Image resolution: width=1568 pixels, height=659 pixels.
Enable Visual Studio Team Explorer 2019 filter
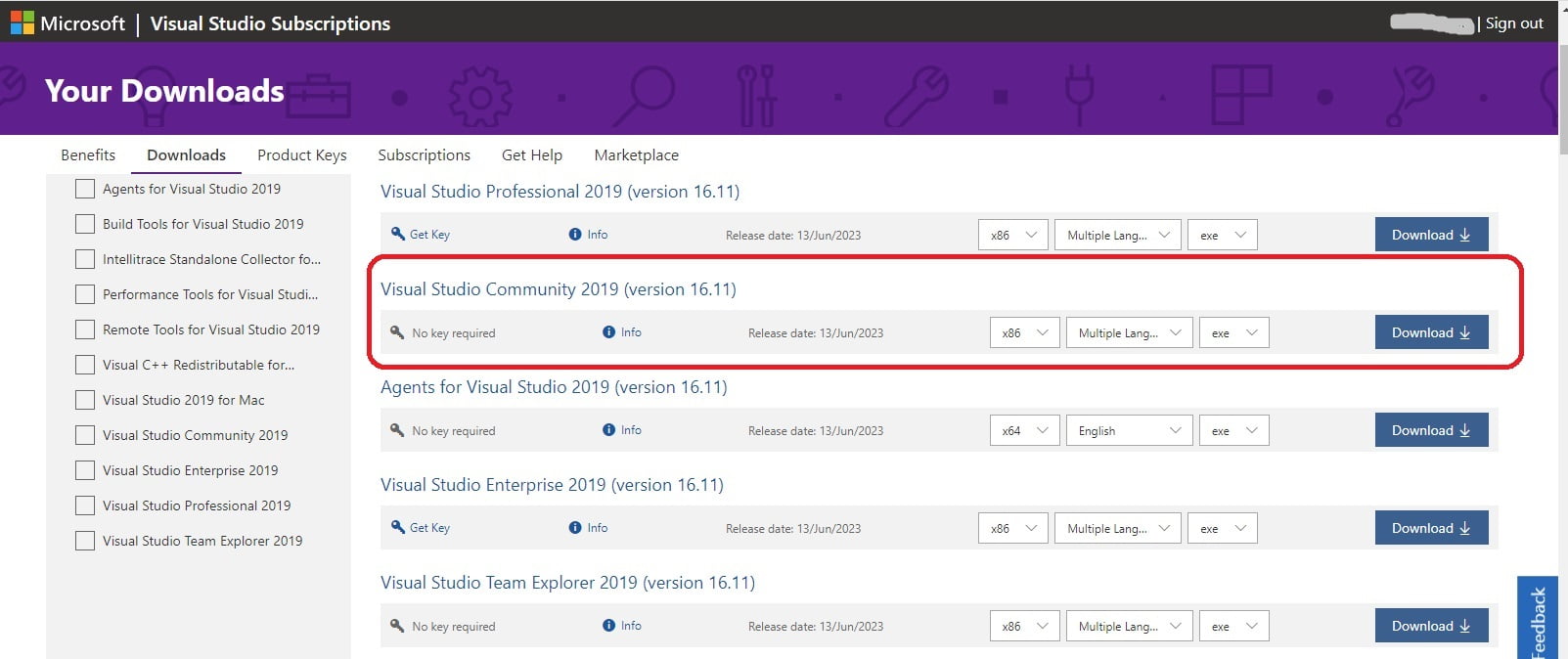tap(85, 541)
